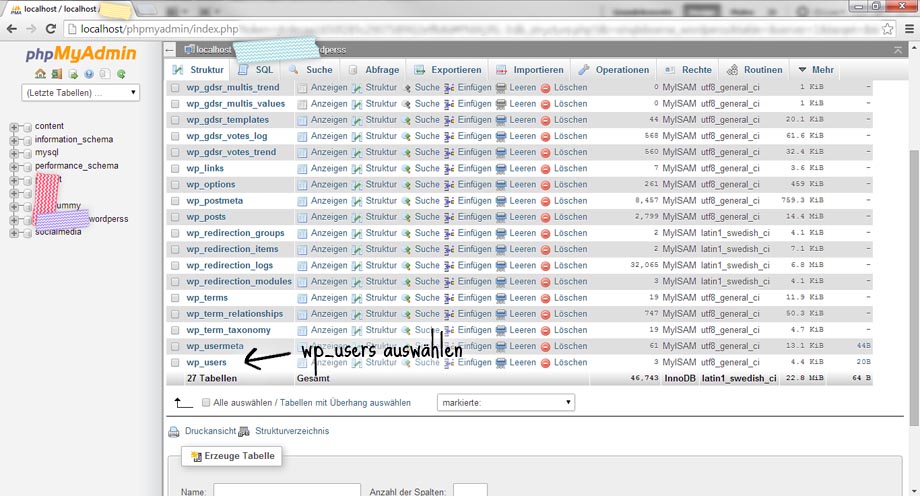The width and height of the screenshot is (920, 496).
Task: Click search icon for wp_redirection_groups row
Action: click(x=406, y=234)
